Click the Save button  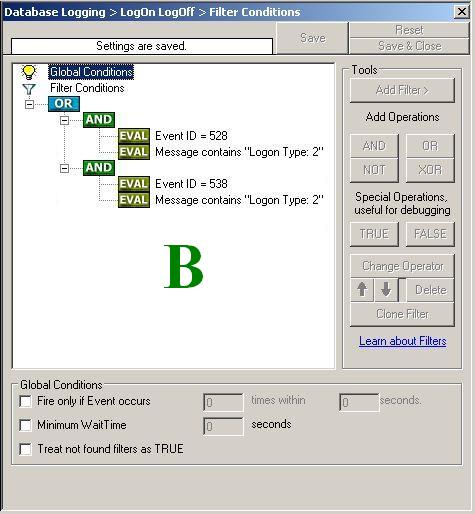coord(312,38)
